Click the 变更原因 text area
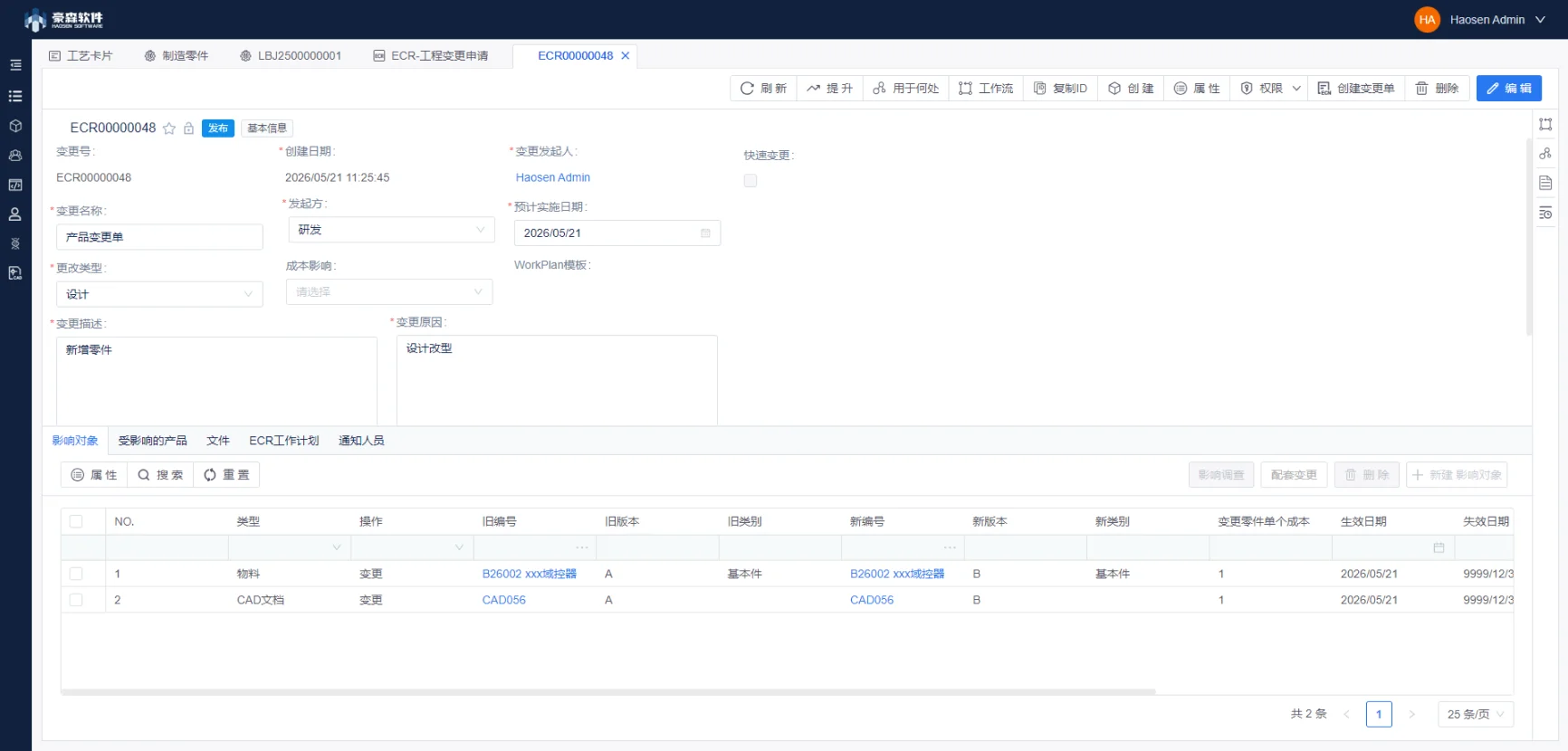The width and height of the screenshot is (1568, 751). (557, 380)
